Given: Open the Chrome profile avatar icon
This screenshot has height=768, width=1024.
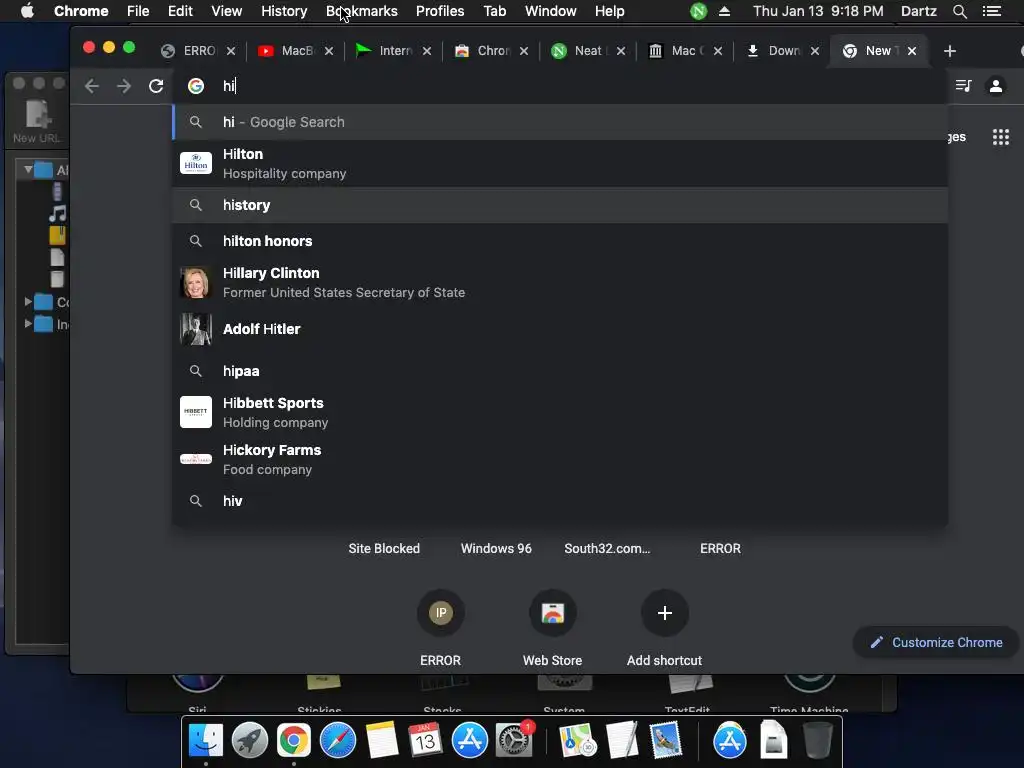Looking at the screenshot, I should coord(995,86).
